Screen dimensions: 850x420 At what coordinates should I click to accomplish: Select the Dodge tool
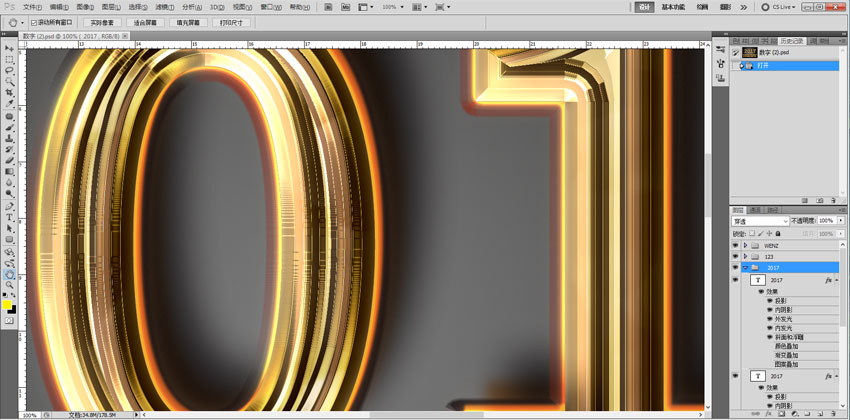pos(9,193)
